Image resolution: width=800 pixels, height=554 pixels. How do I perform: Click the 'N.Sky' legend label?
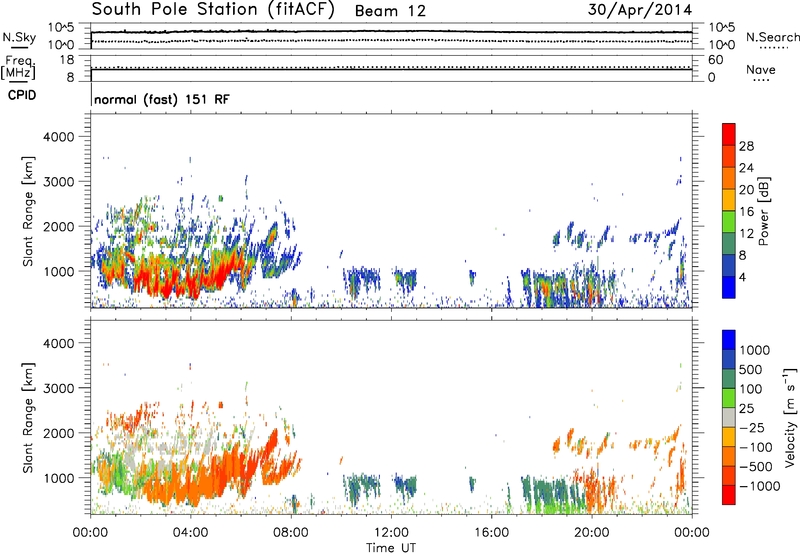tap(19, 37)
